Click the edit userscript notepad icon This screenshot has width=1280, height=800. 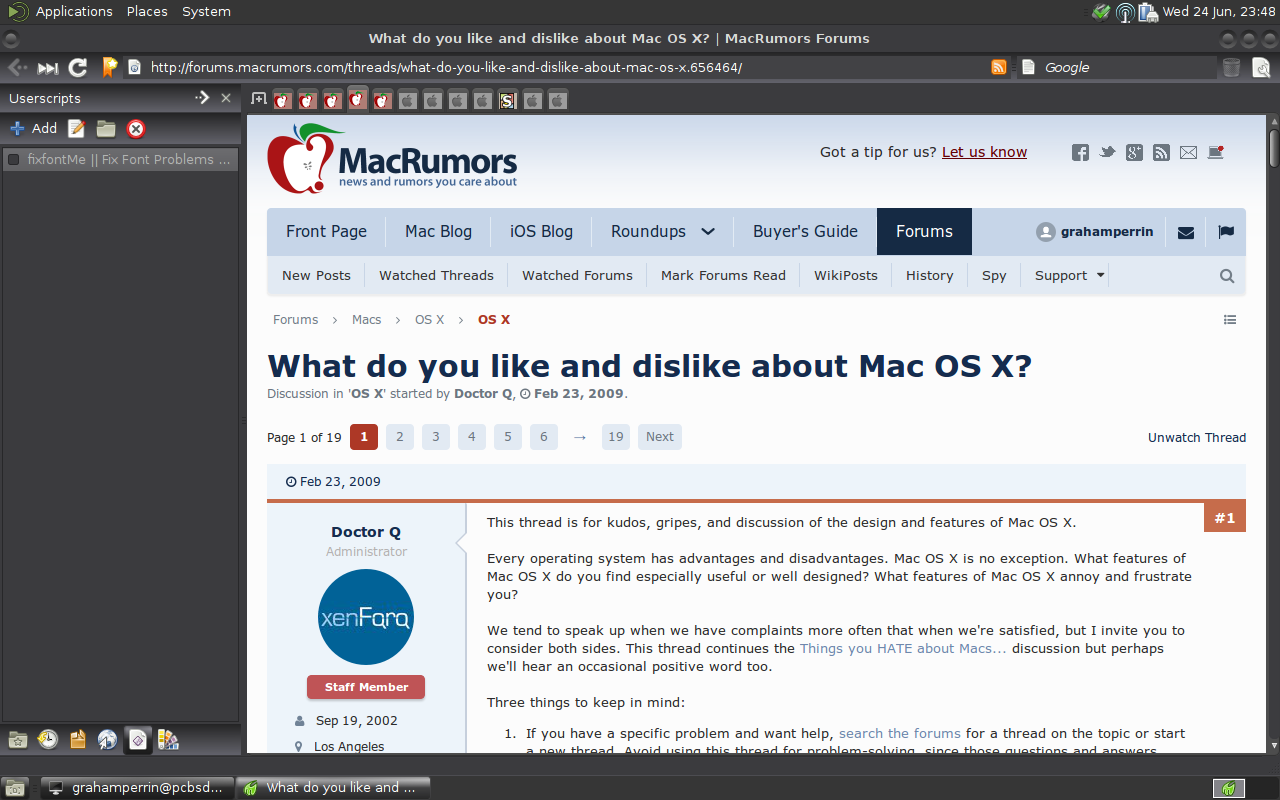(76, 128)
